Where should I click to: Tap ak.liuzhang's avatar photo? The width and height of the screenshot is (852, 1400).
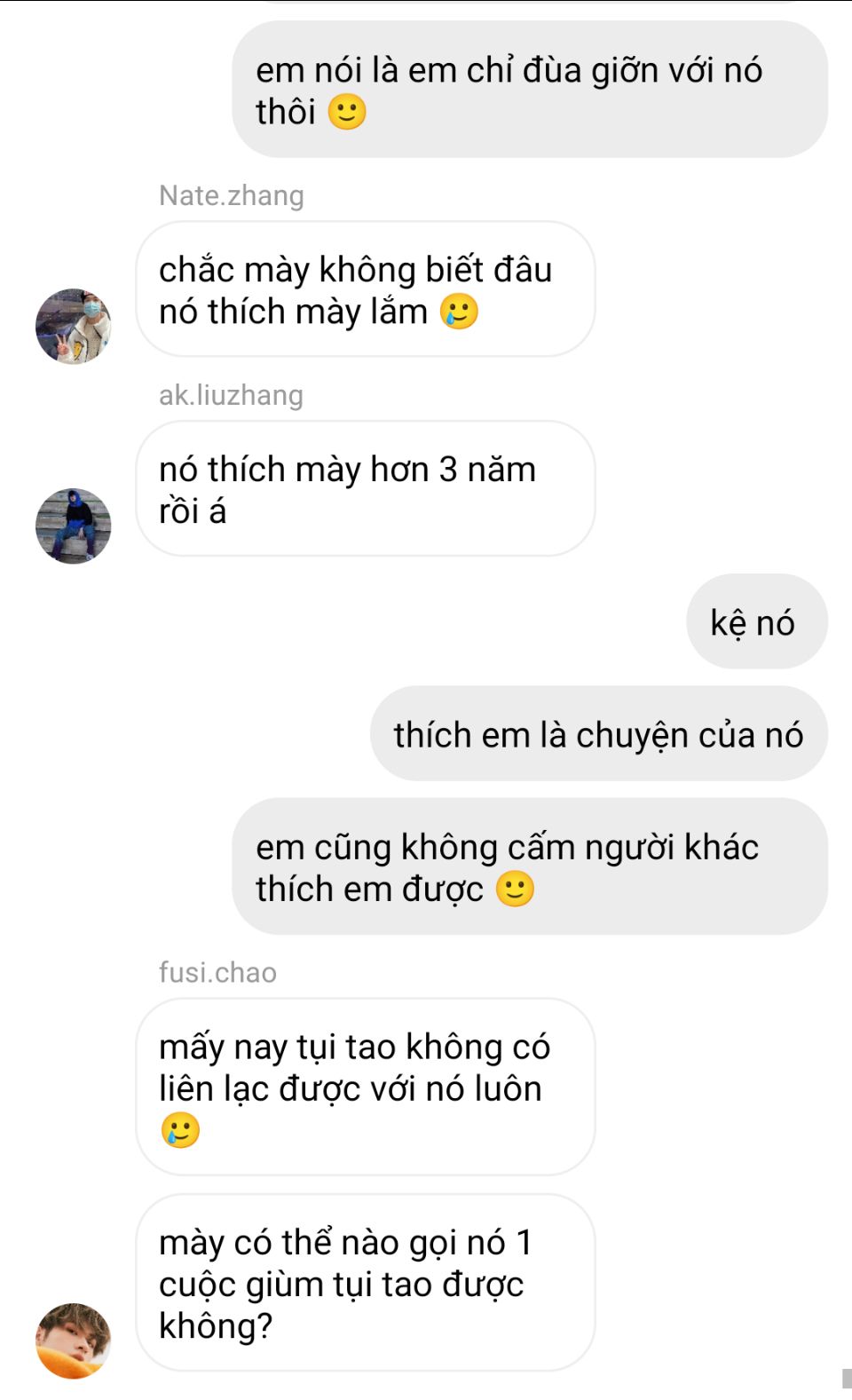(73, 526)
